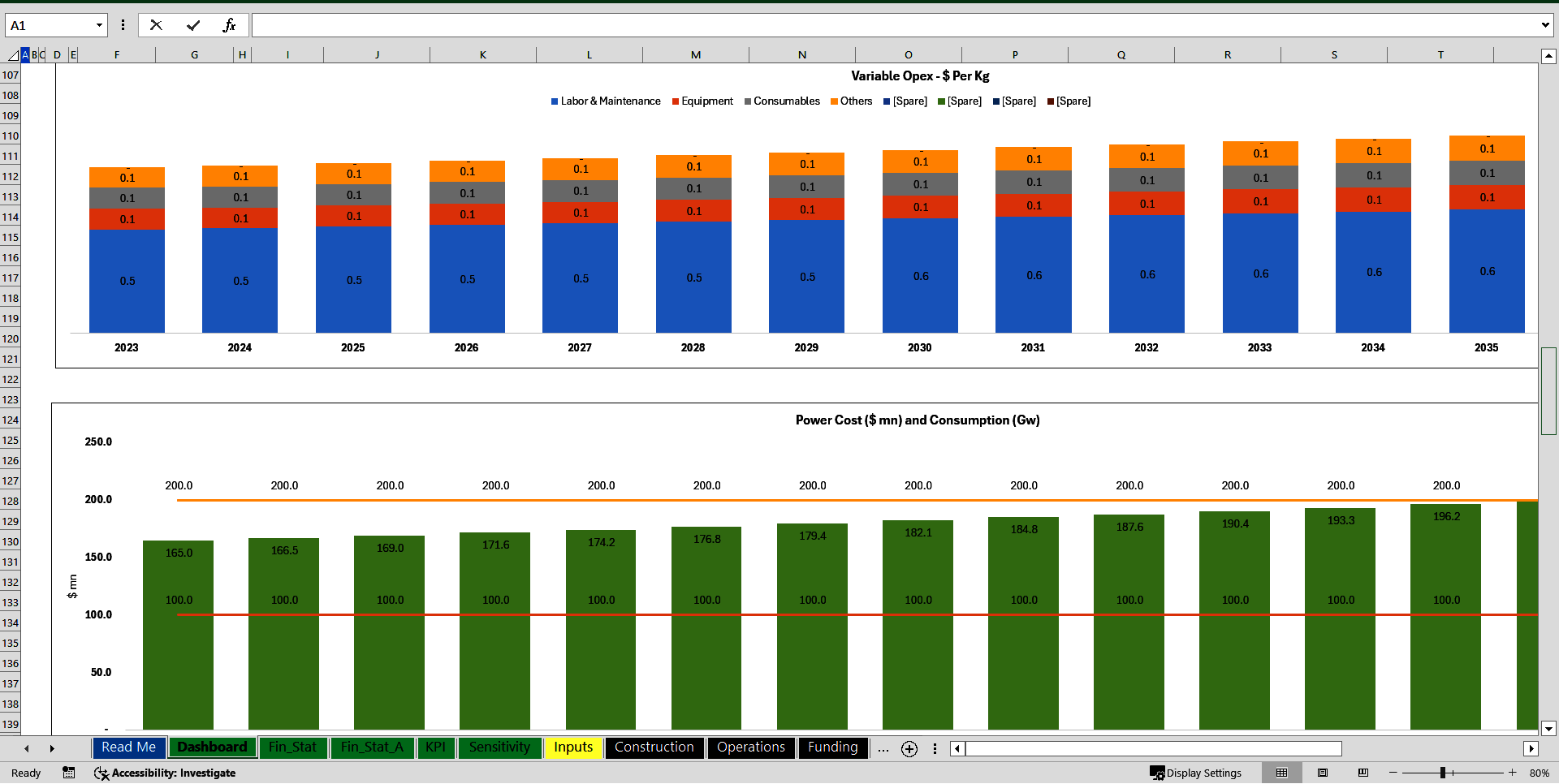Click the vertical ellipsis icon beside the Name Box
Viewport: 1559px width, 784px height.
click(123, 24)
